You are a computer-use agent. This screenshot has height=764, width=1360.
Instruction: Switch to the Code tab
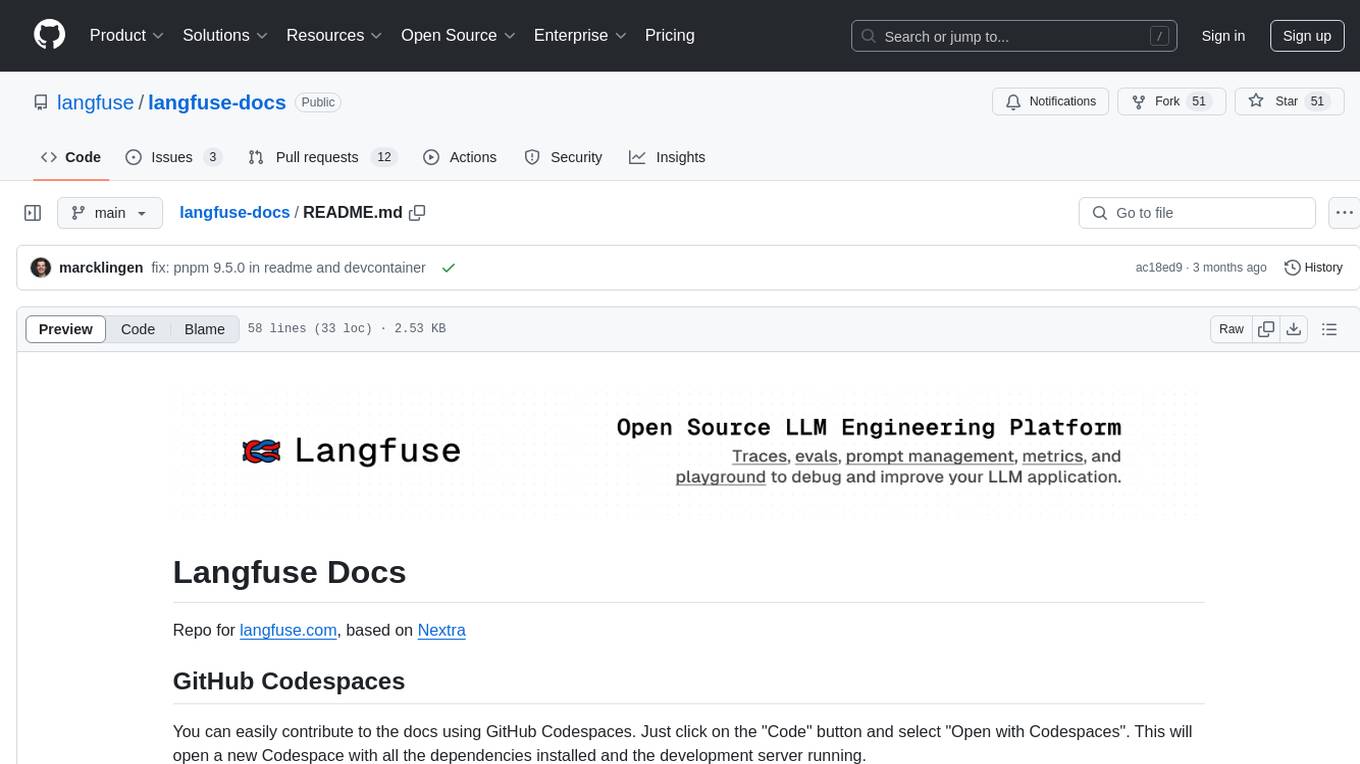71,157
